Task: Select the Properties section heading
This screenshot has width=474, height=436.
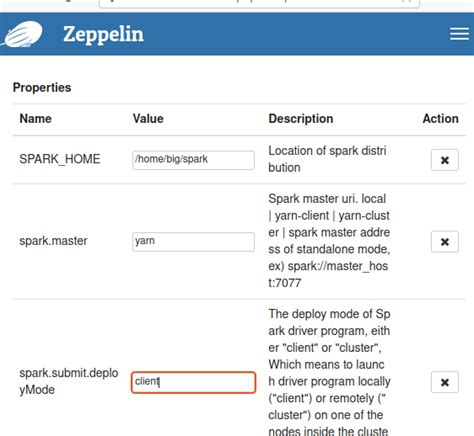Action: [42, 87]
